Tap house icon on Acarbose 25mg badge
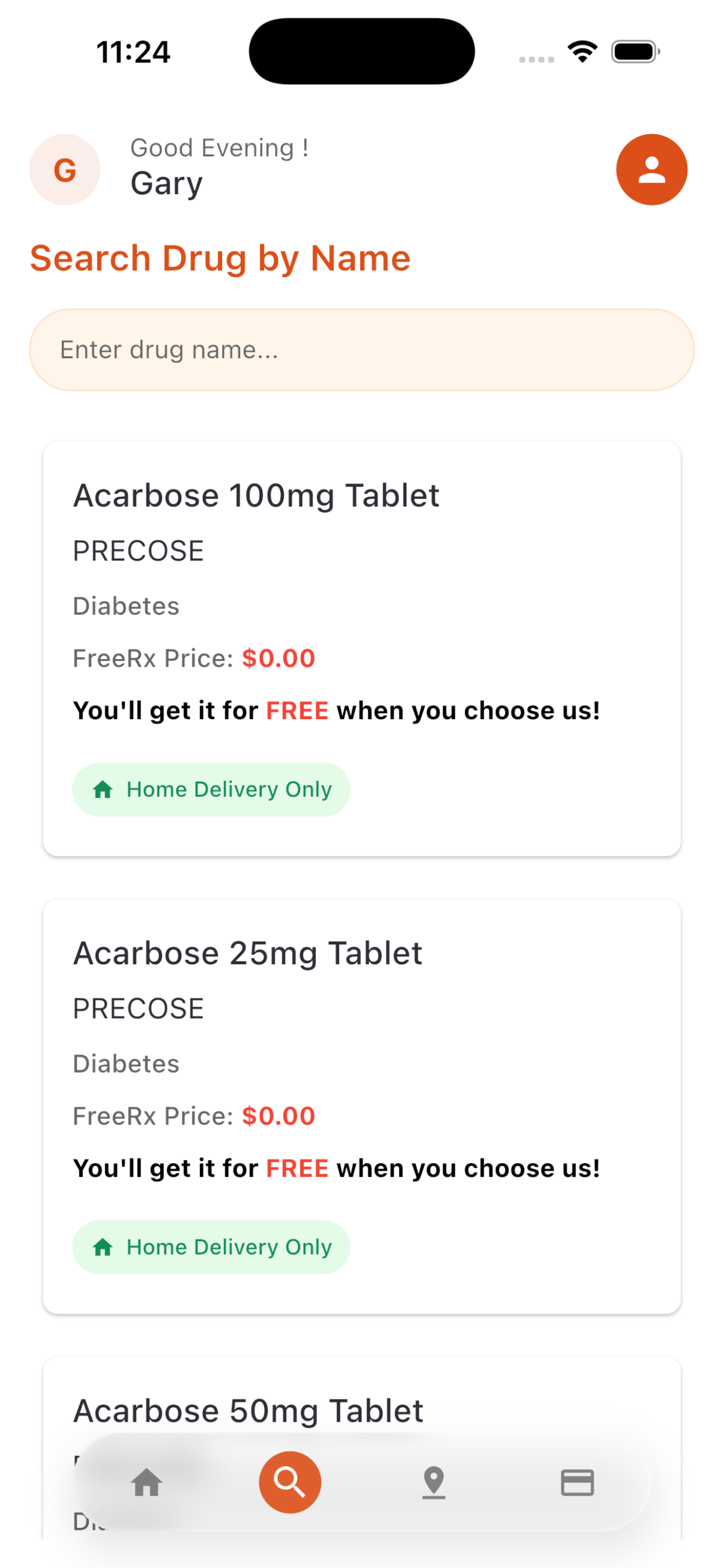724x1568 pixels. [x=103, y=1247]
